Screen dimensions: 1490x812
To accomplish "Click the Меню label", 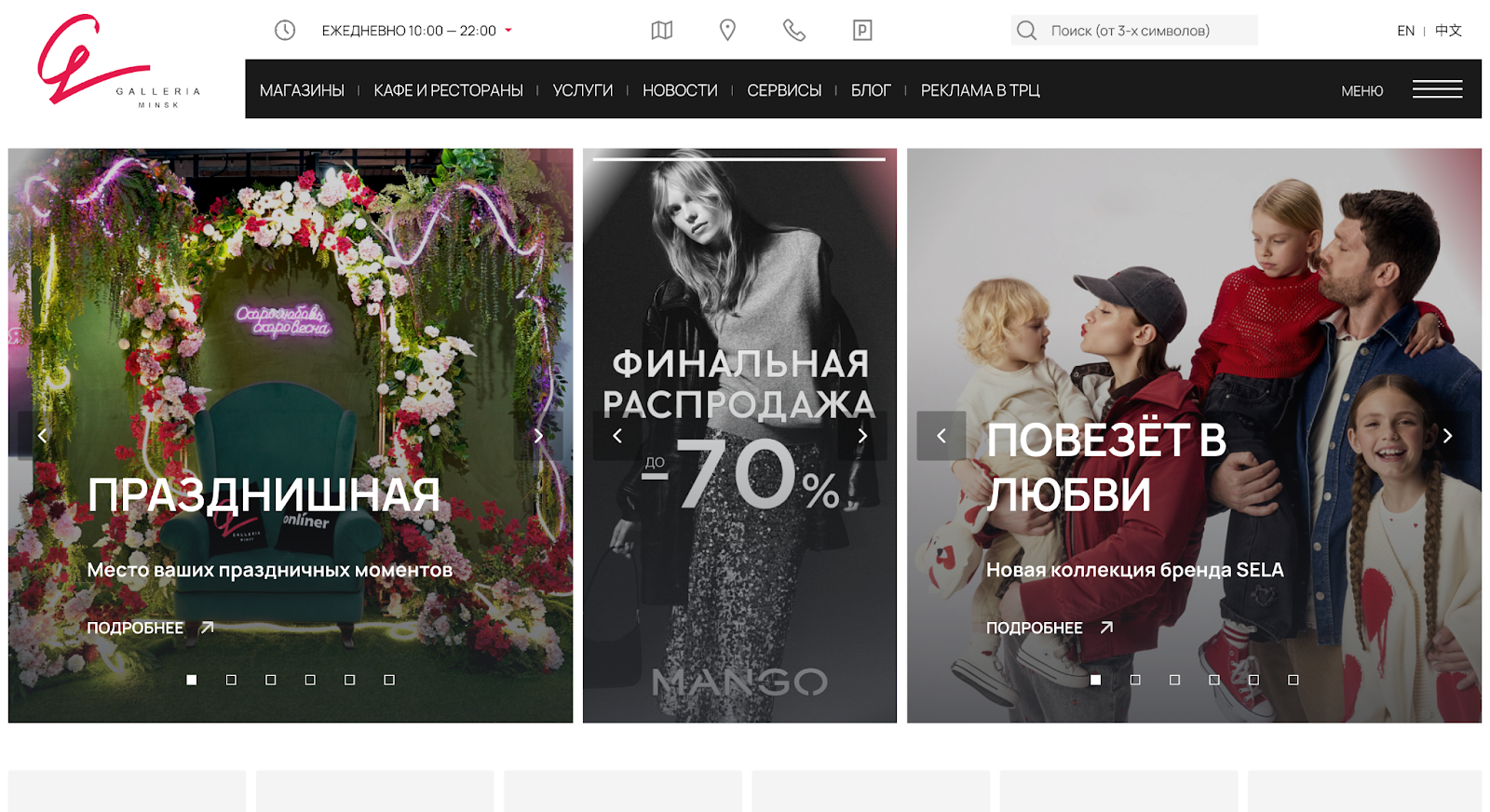I will click(1361, 90).
